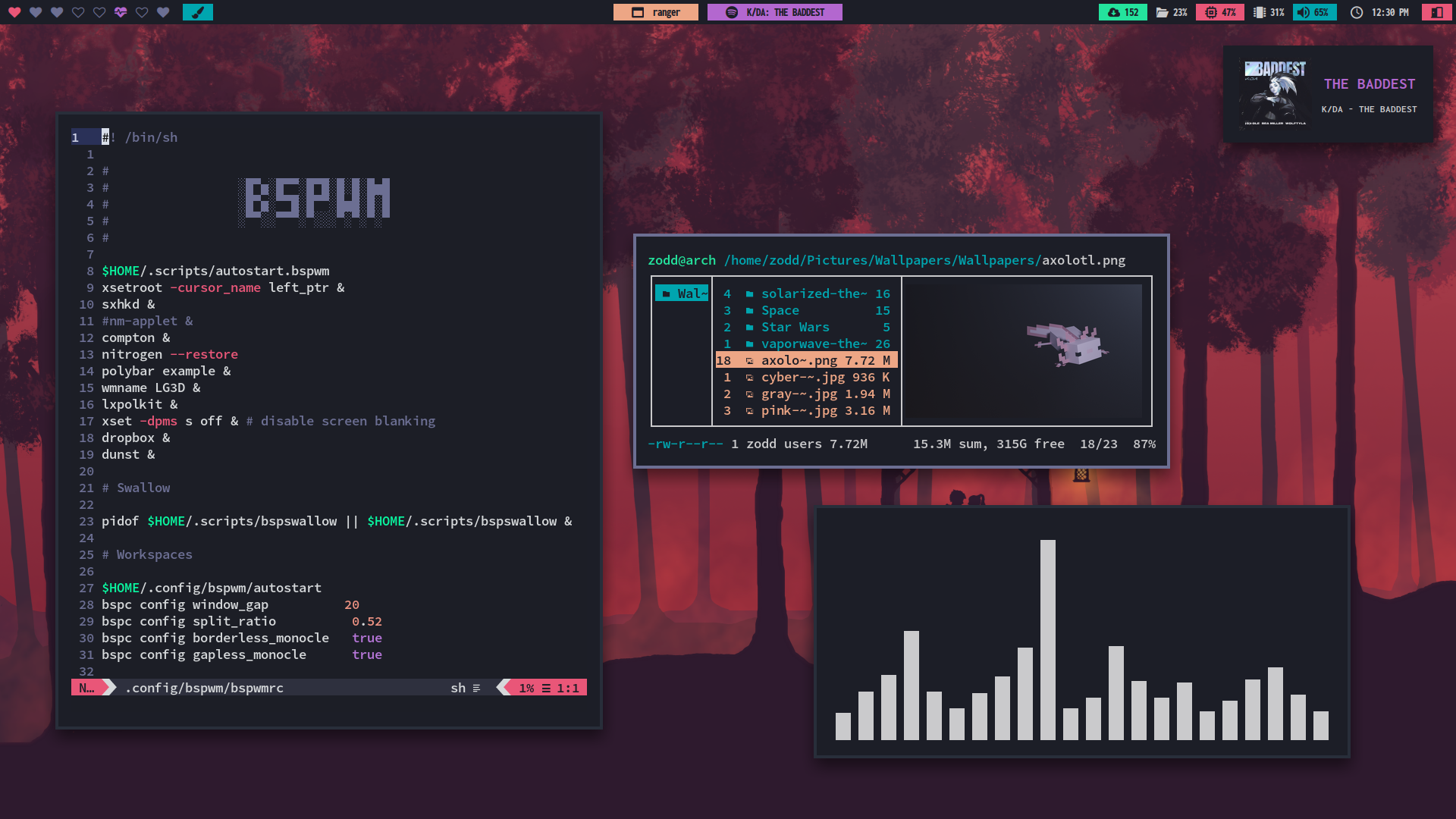Switch to the first red heart workspace

tap(14, 12)
